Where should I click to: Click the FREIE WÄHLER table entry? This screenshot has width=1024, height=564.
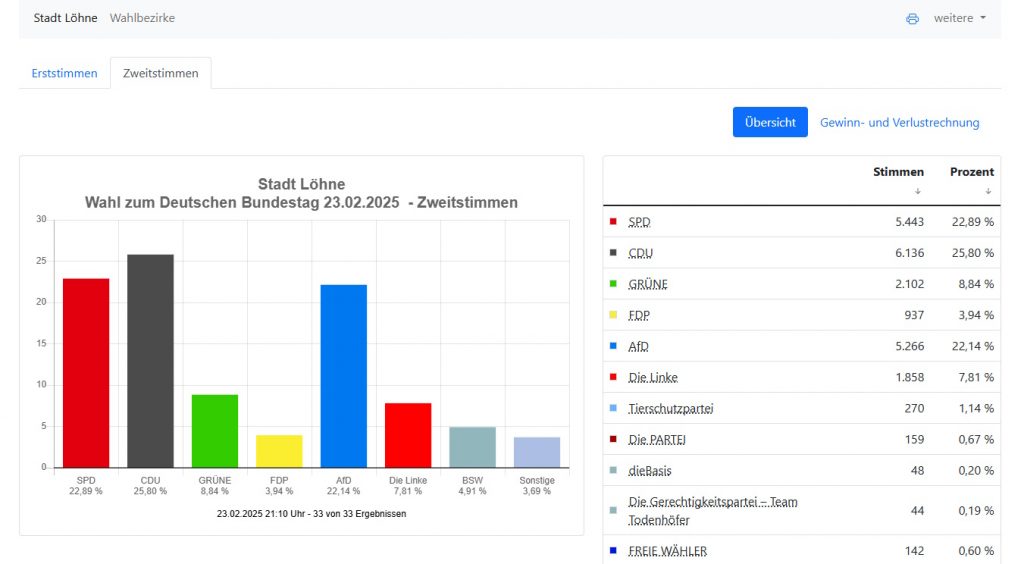click(x=667, y=550)
